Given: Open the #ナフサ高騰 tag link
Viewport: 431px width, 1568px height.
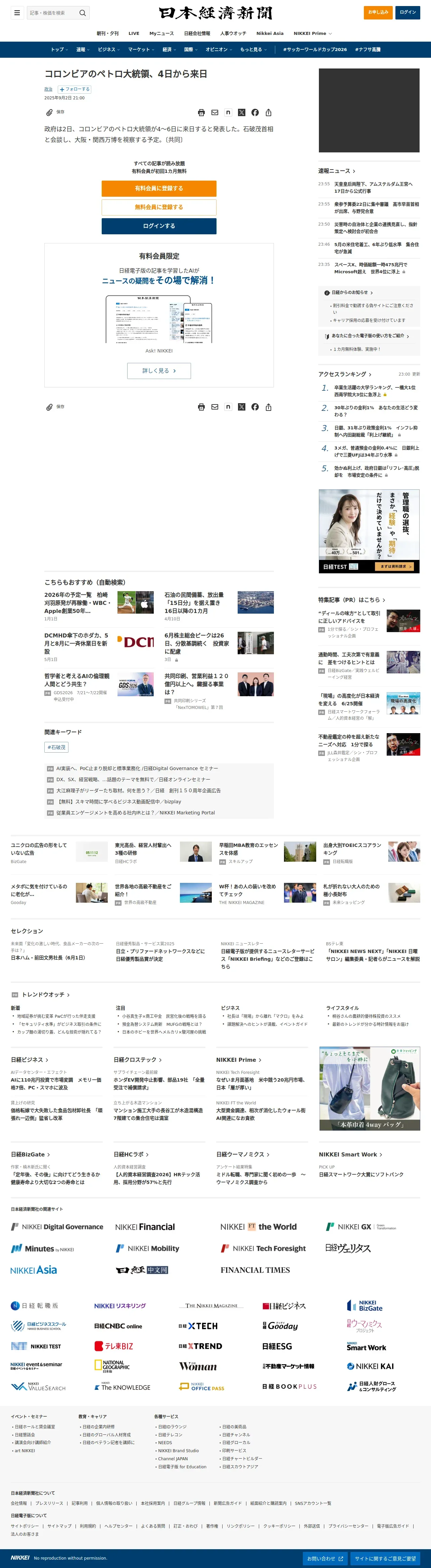Looking at the screenshot, I should point(368,49).
